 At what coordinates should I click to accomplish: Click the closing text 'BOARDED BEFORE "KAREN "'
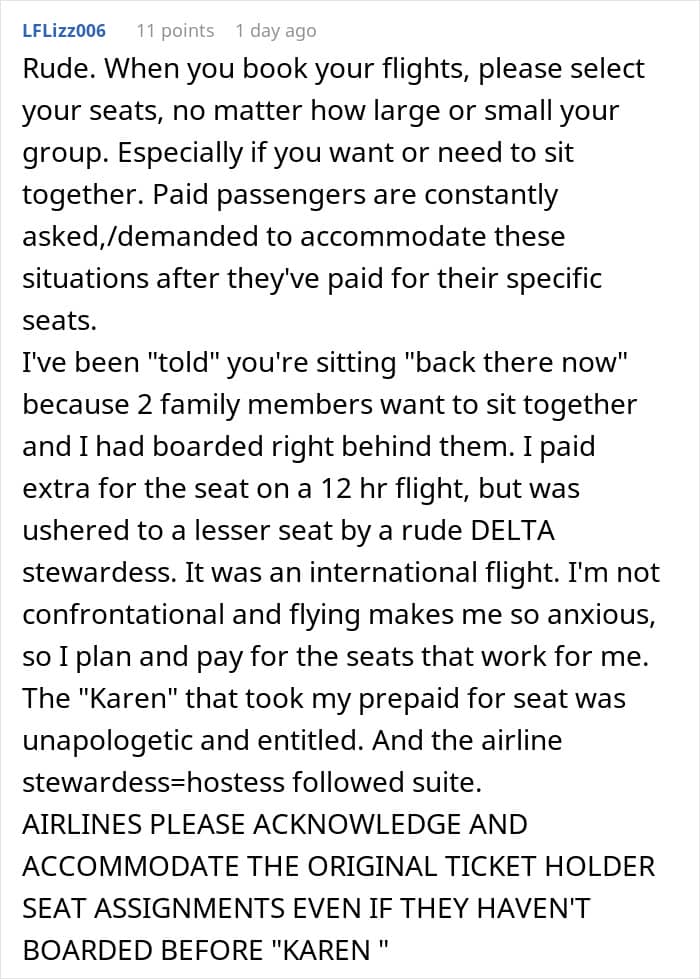click(x=205, y=950)
